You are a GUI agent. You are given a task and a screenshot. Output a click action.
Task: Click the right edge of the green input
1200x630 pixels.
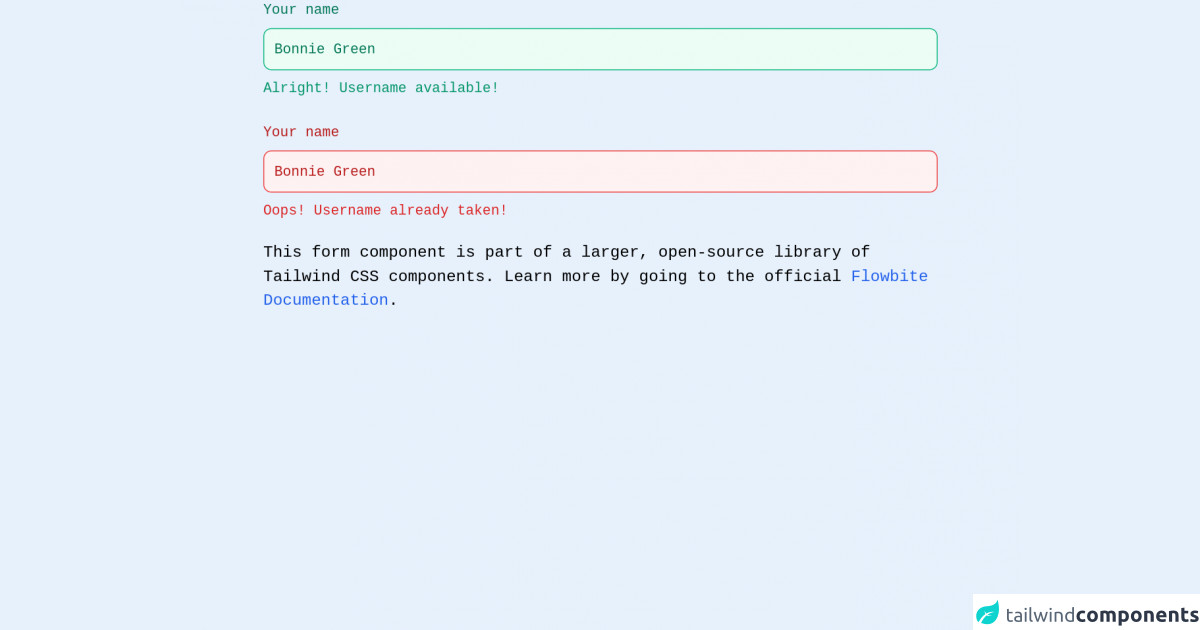coord(932,48)
